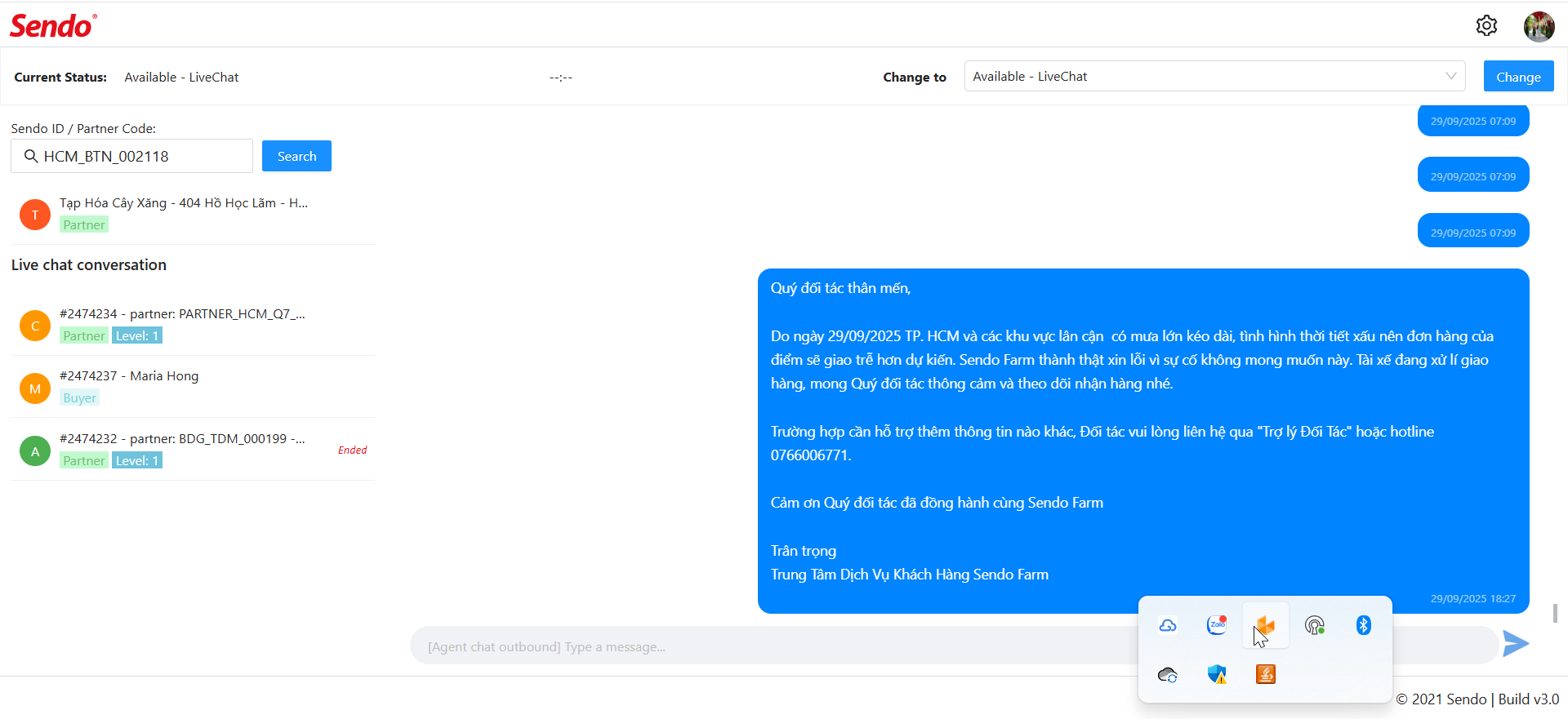The height and width of the screenshot is (719, 1568).
Task: Open the blue cloud tray icon
Action: (x=1168, y=625)
